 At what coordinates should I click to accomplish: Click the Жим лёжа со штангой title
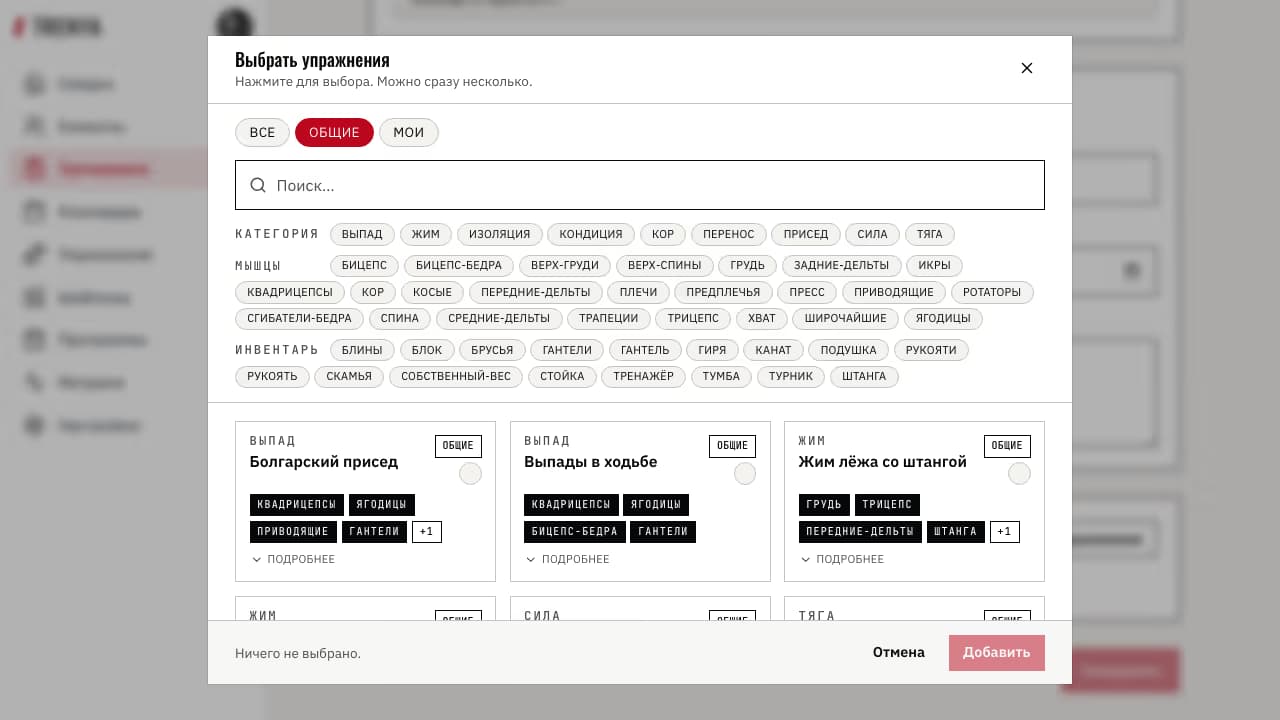pos(883,462)
